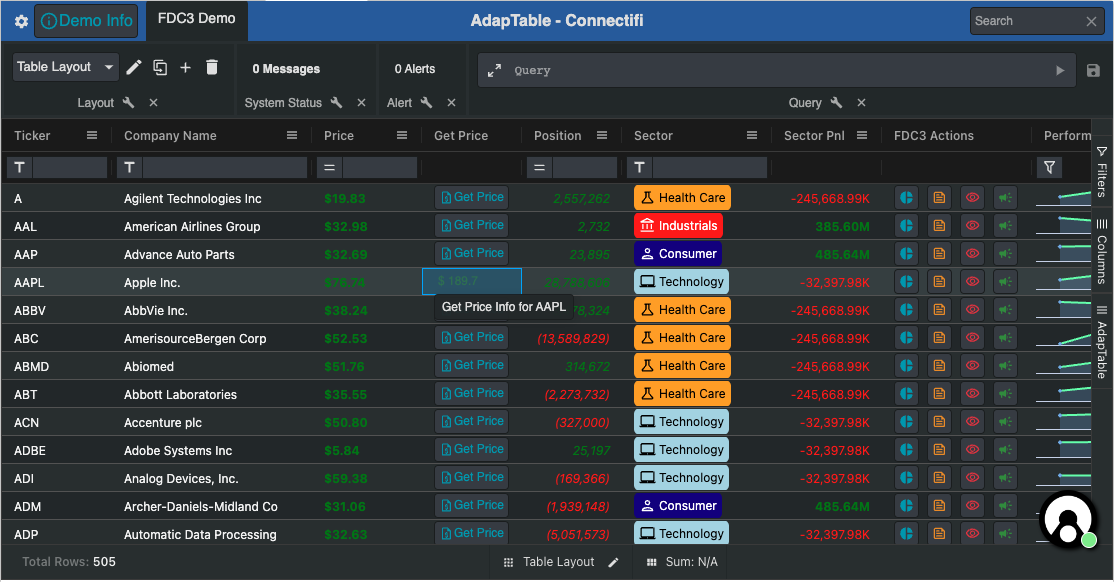The image size is (1116, 582).
Task: Click the Demo Info button
Action: coord(88,21)
